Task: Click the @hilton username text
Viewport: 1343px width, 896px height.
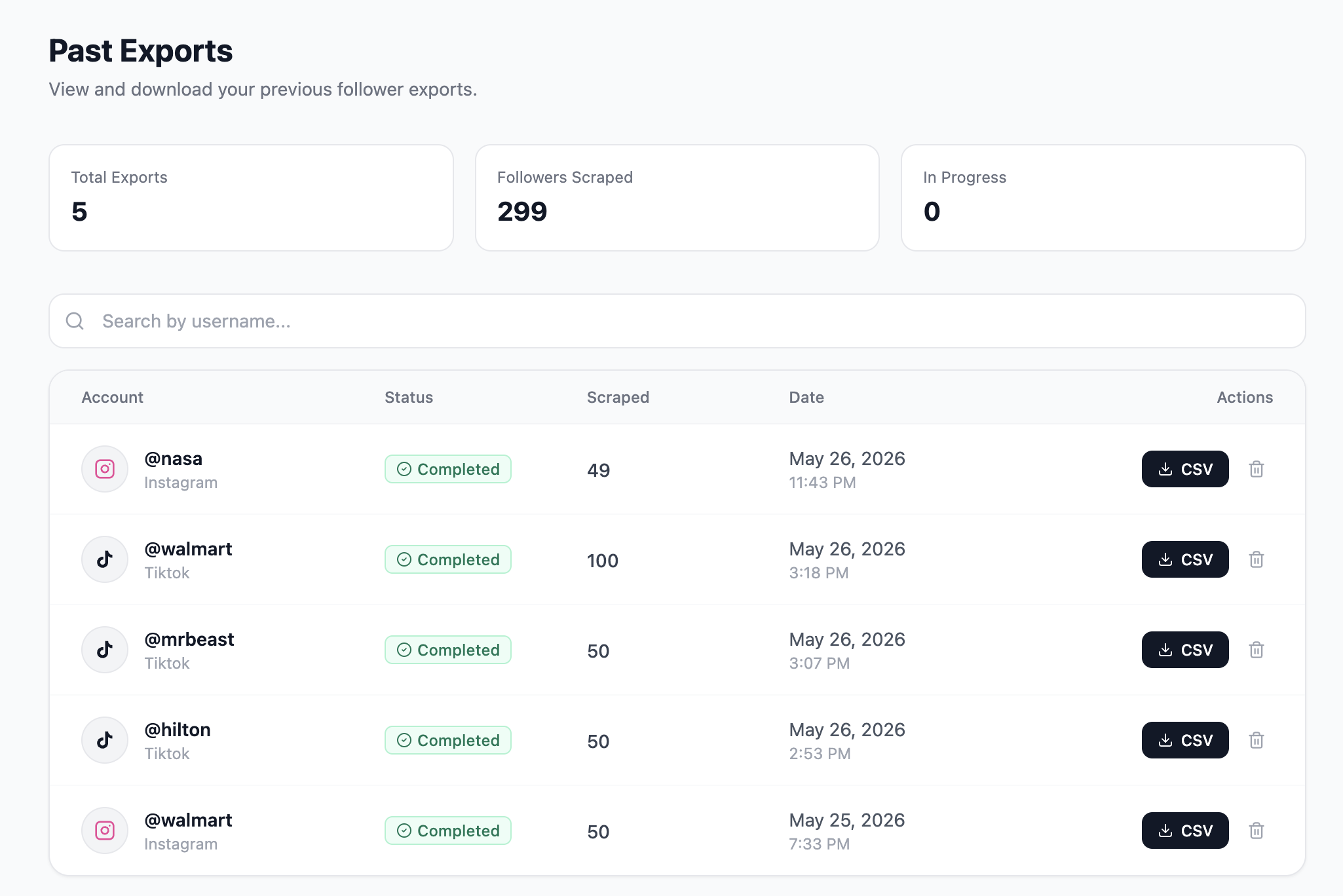Action: coord(178,730)
